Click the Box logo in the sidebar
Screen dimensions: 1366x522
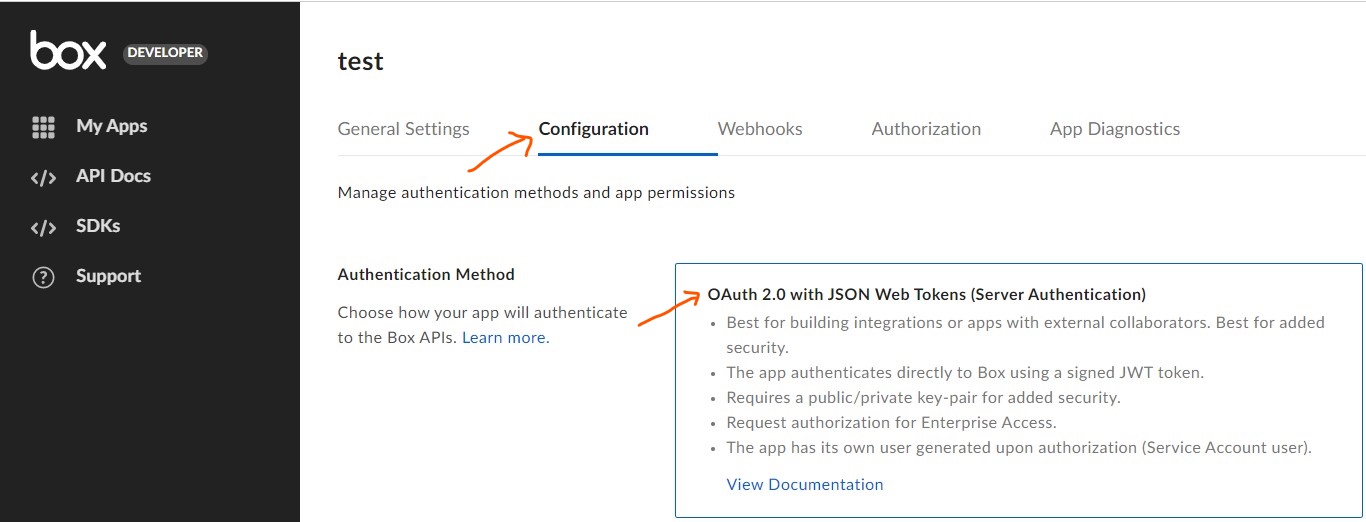tap(68, 51)
